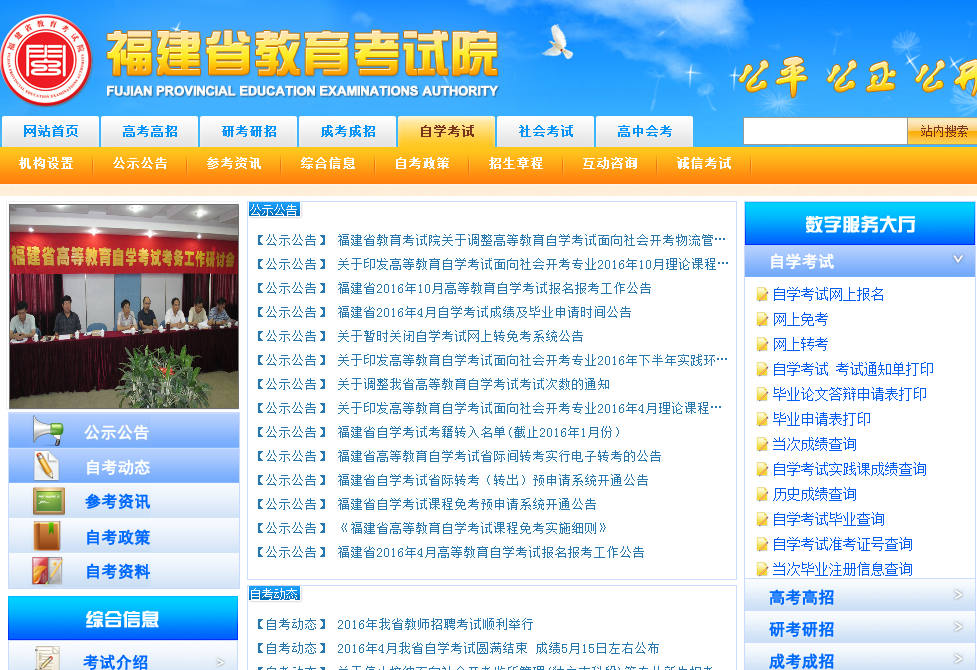Switch to the 高中会考 tab
This screenshot has height=670, width=977.
coord(645,131)
